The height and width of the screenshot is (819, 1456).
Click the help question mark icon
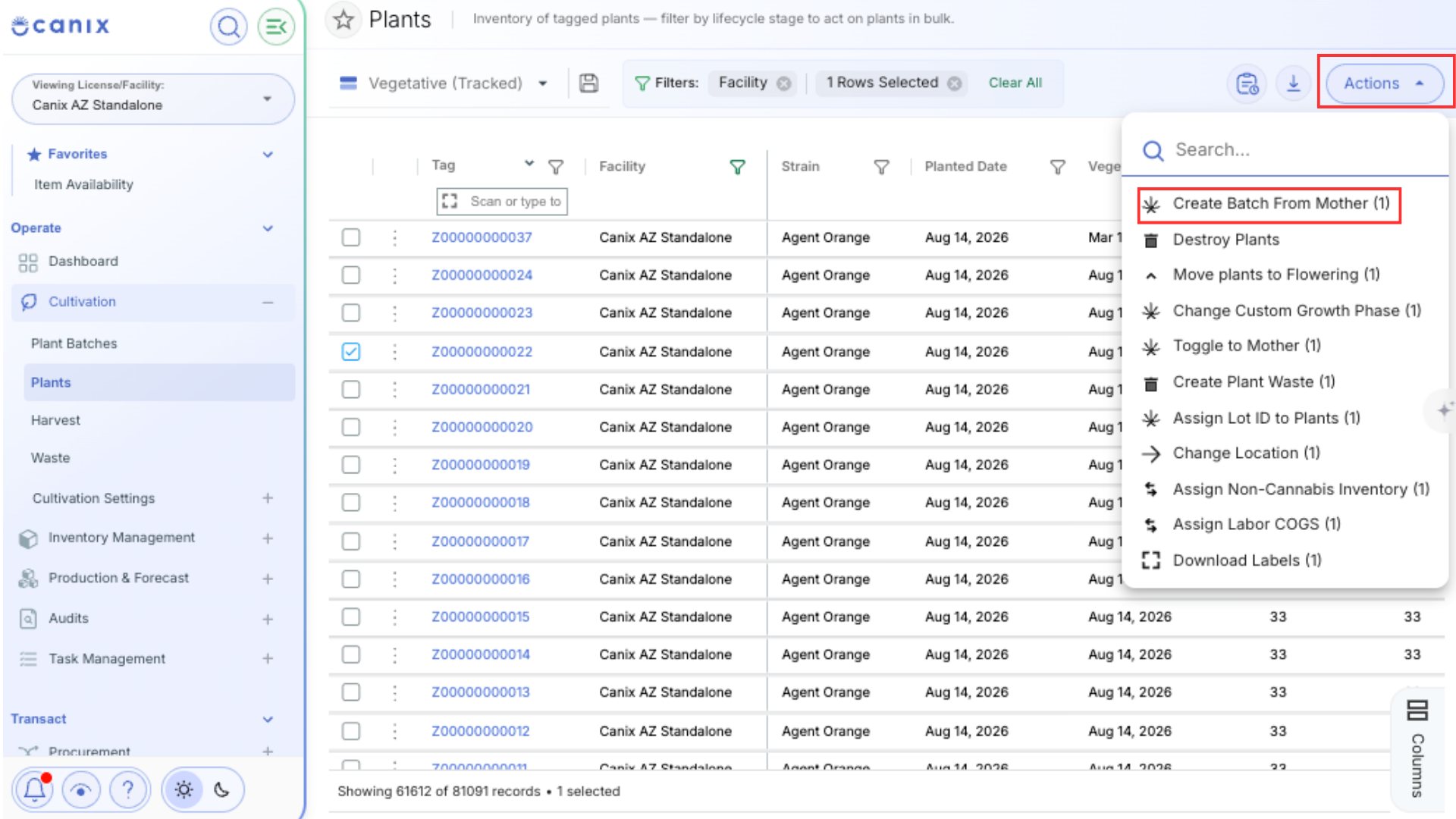coord(127,790)
